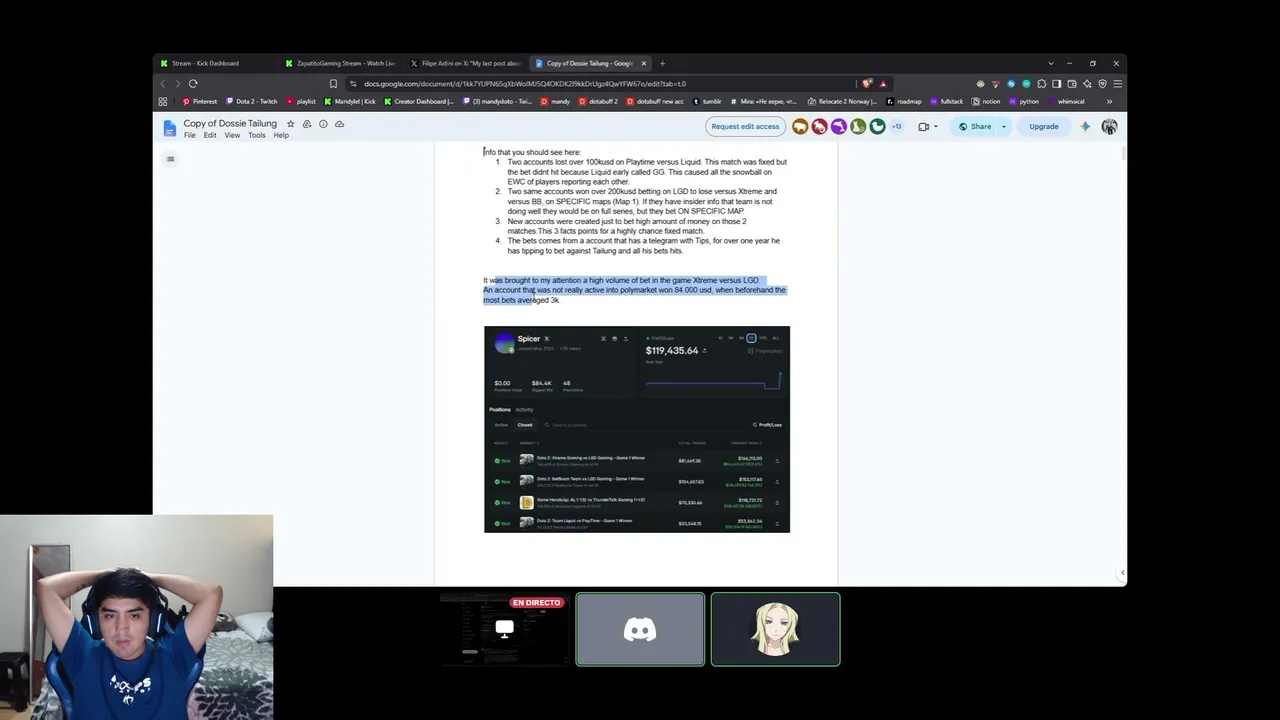Open the Google account avatar
The height and width of the screenshot is (720, 1280).
1109,127
